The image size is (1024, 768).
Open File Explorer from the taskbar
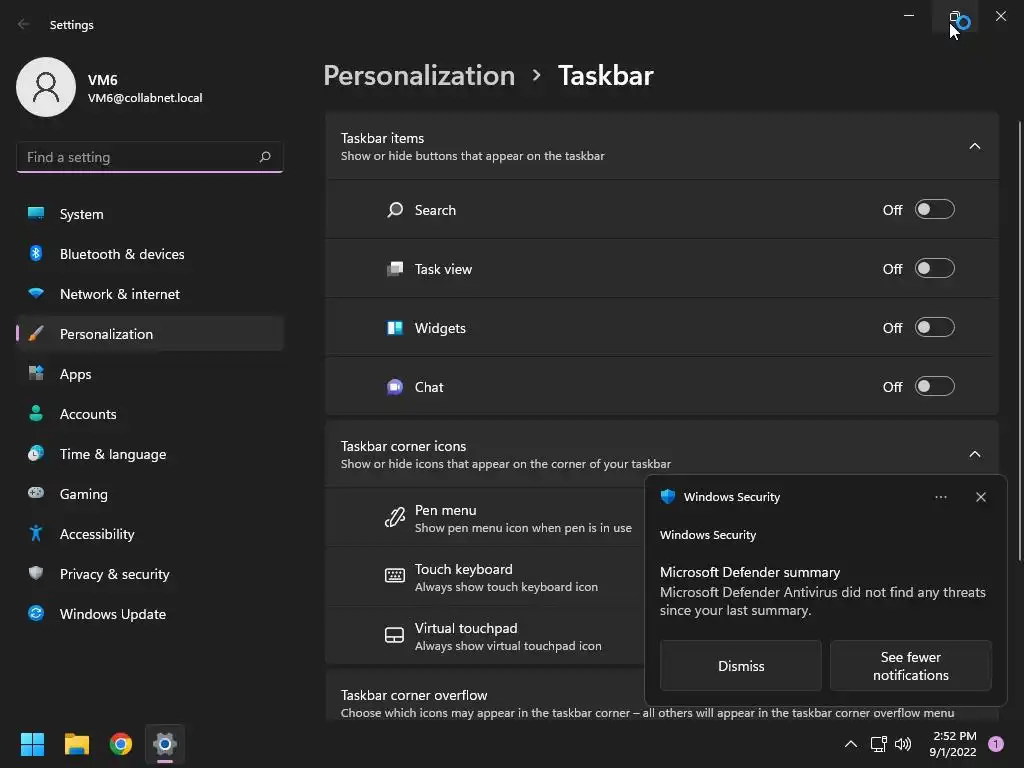(77, 744)
